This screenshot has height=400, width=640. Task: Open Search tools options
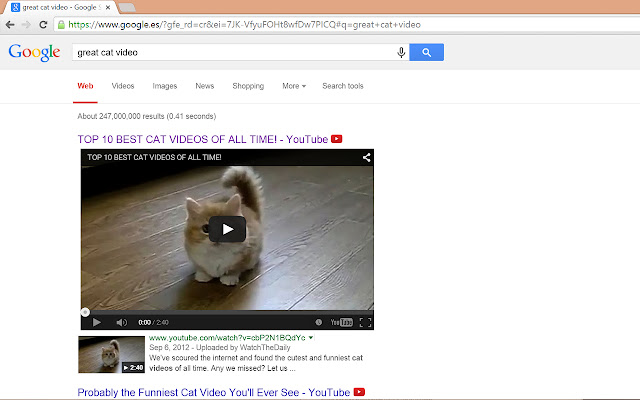(343, 86)
